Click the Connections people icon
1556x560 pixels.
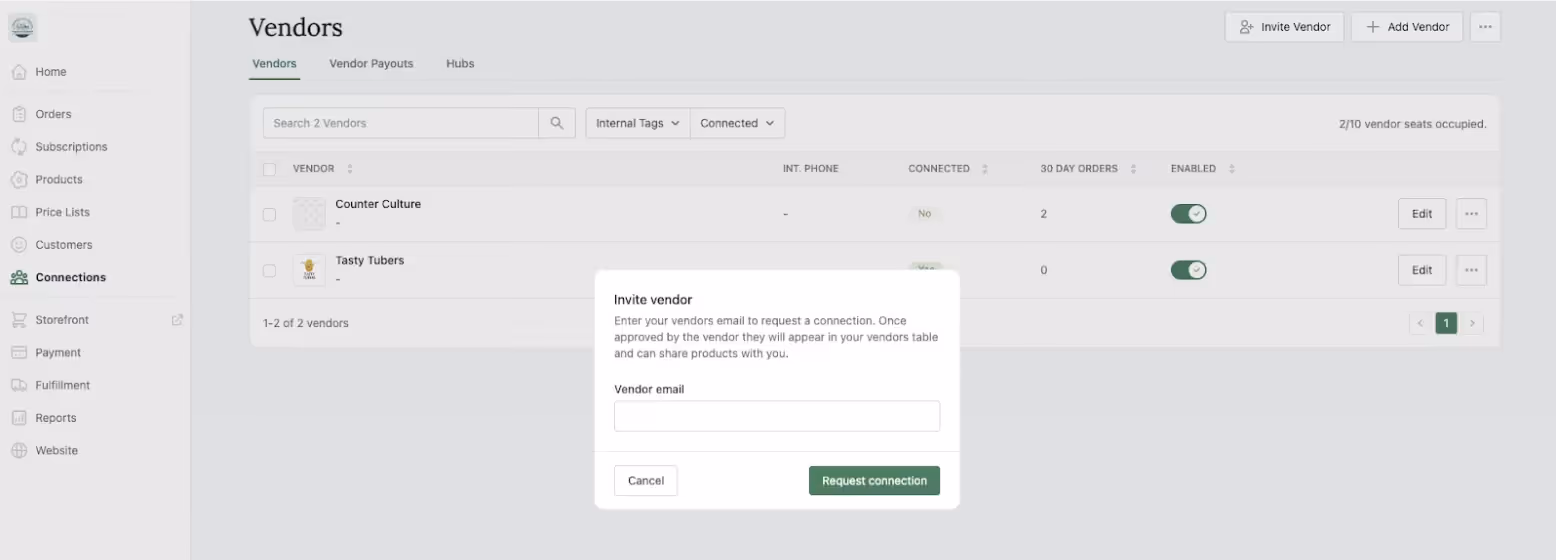(19, 278)
